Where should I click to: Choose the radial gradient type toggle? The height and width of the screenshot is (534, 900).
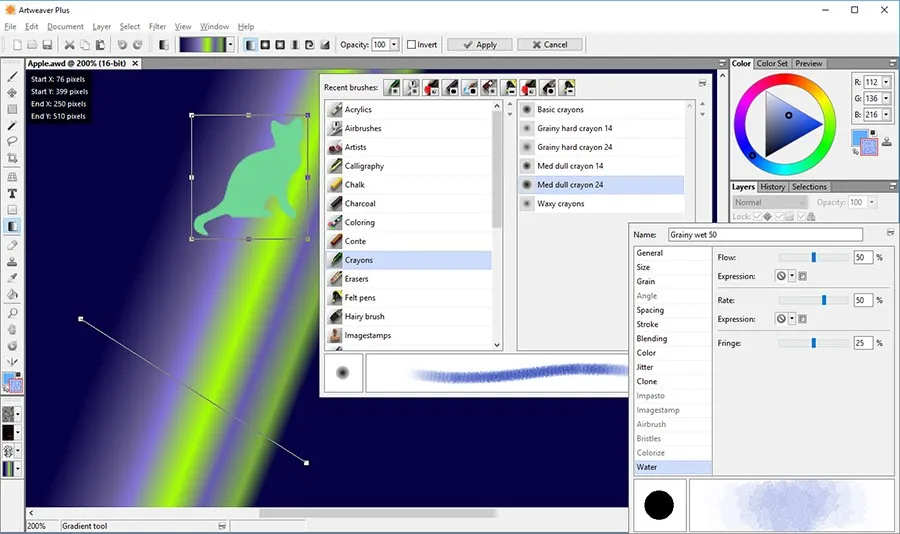point(265,45)
